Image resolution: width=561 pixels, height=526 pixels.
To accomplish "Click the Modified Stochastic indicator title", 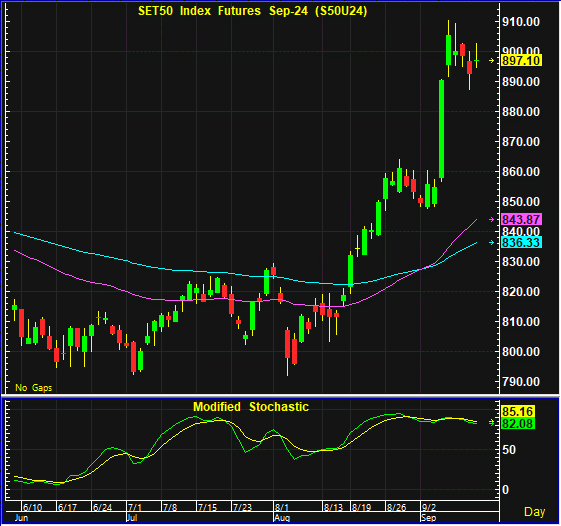I will 251,407.
